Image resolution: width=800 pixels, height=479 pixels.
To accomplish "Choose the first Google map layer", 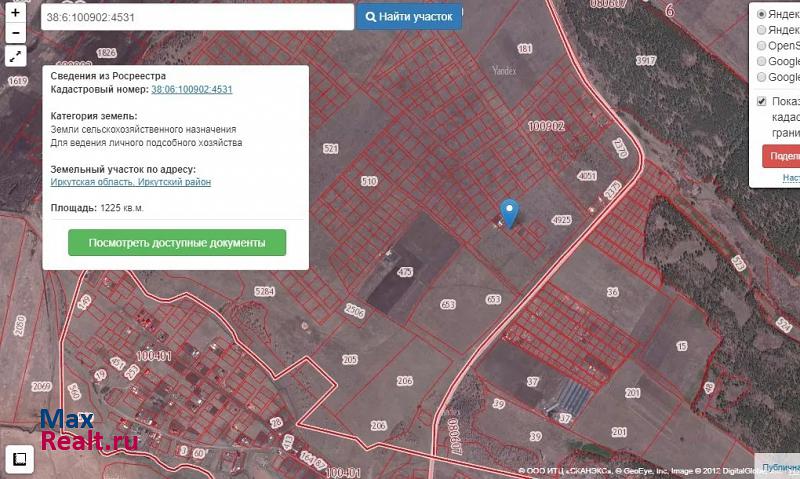I will 762,61.
